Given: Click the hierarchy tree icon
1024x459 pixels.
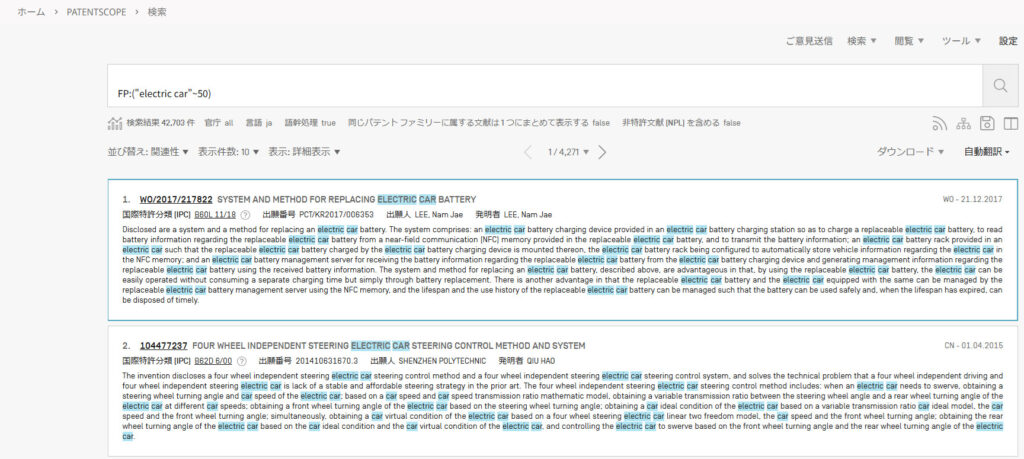Looking at the screenshot, I should click(963, 123).
